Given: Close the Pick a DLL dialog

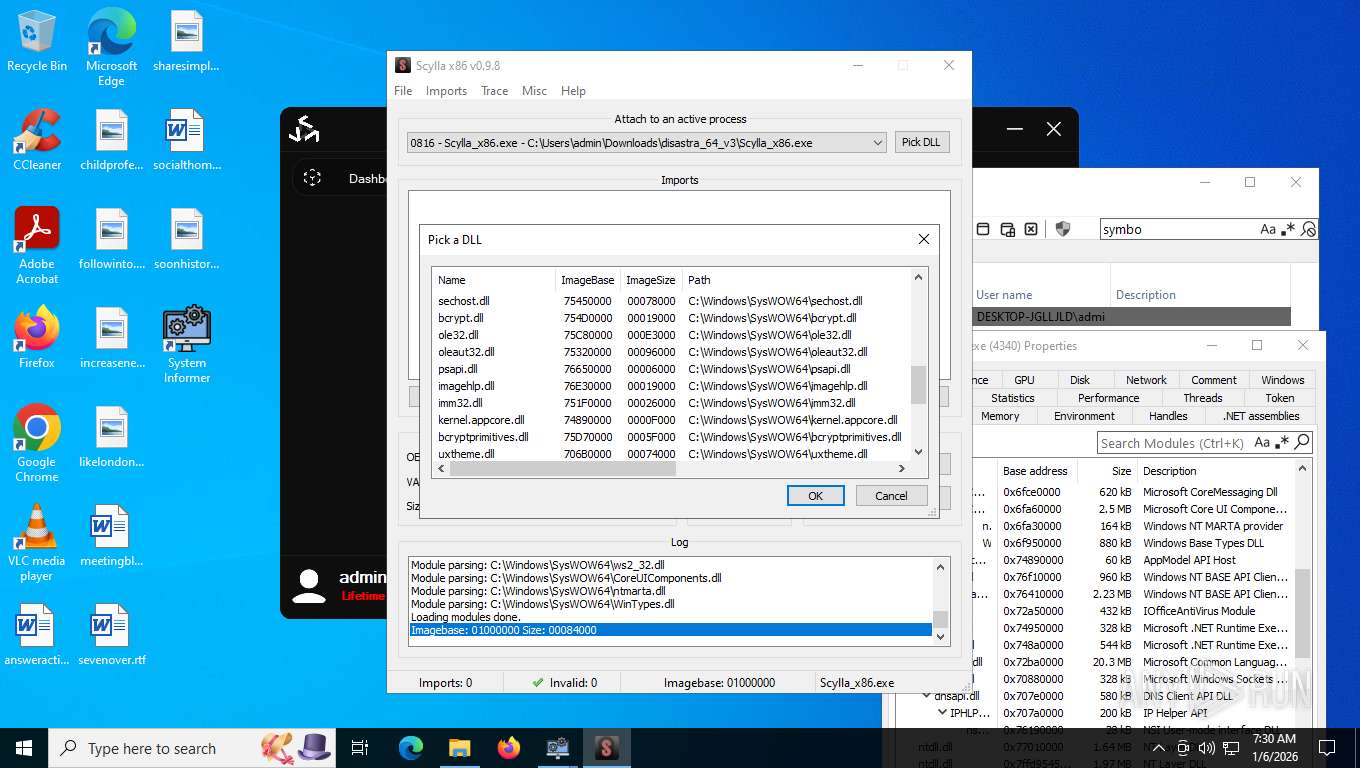Looking at the screenshot, I should (923, 239).
